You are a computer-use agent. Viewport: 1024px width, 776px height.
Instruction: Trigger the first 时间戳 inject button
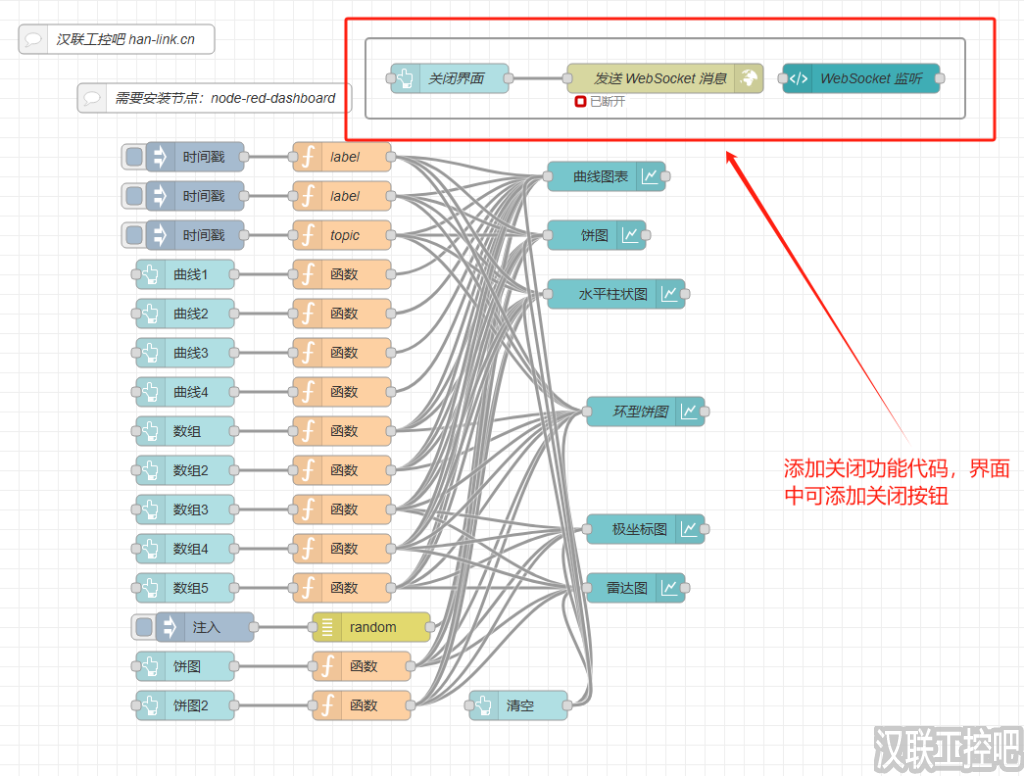tap(134, 157)
